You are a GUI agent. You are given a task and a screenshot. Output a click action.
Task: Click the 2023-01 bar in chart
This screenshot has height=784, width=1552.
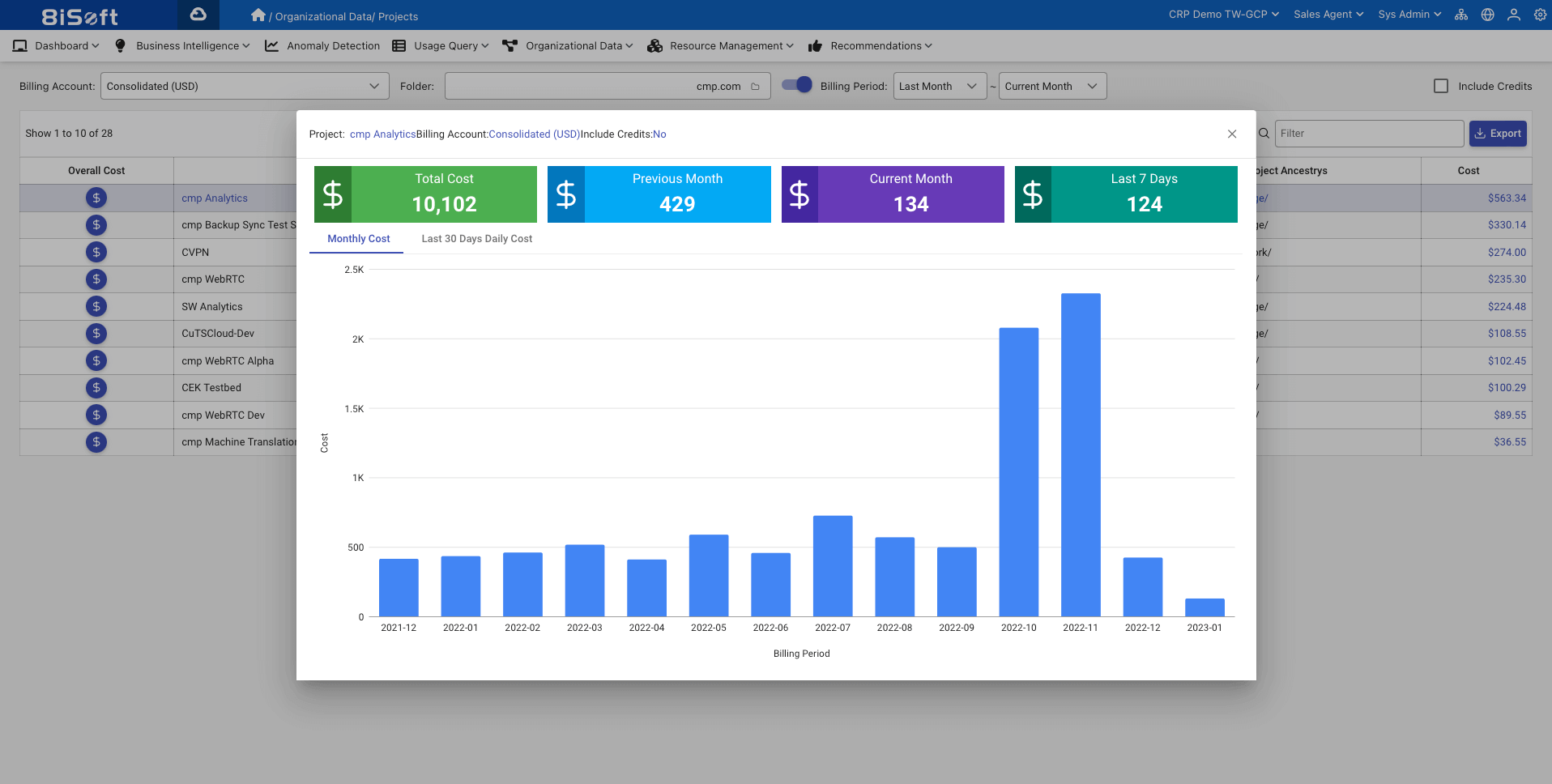1205,607
